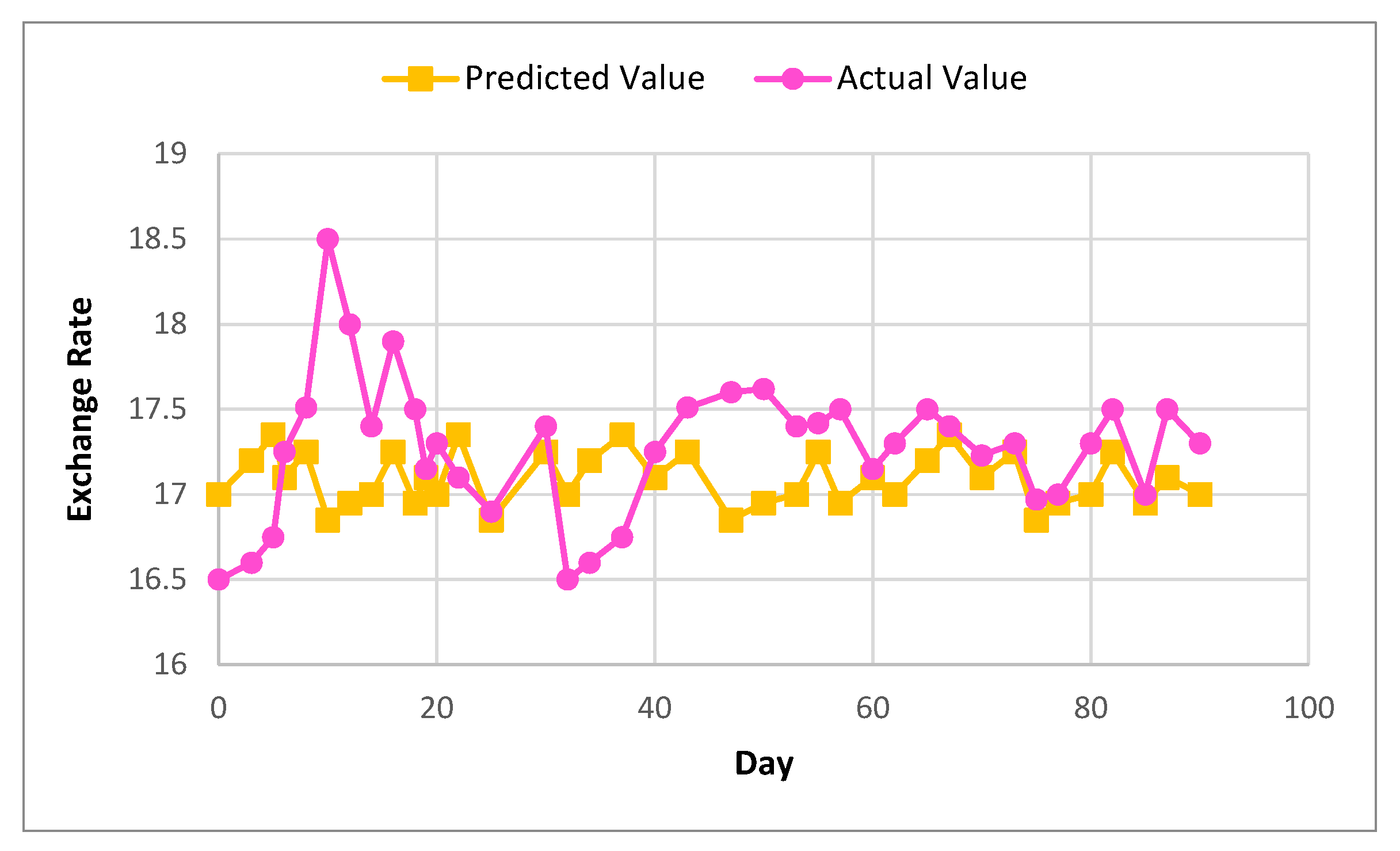Click the 17.5 label on the y-axis
The width and height of the screenshot is (1400, 851).
point(157,409)
